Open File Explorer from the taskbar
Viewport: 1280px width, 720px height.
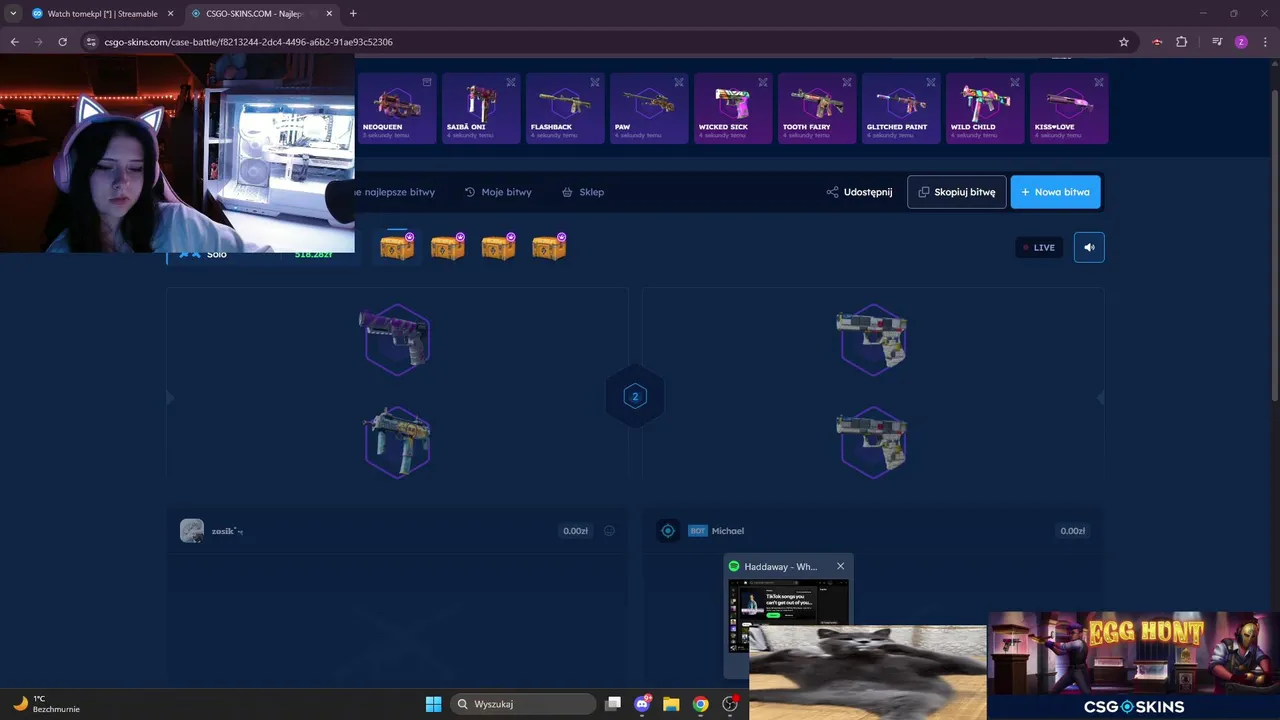(671, 704)
